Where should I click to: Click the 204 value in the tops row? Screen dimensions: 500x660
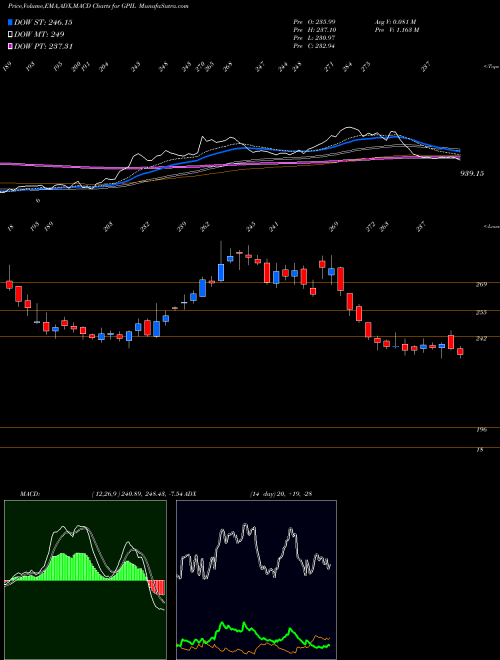103,67
